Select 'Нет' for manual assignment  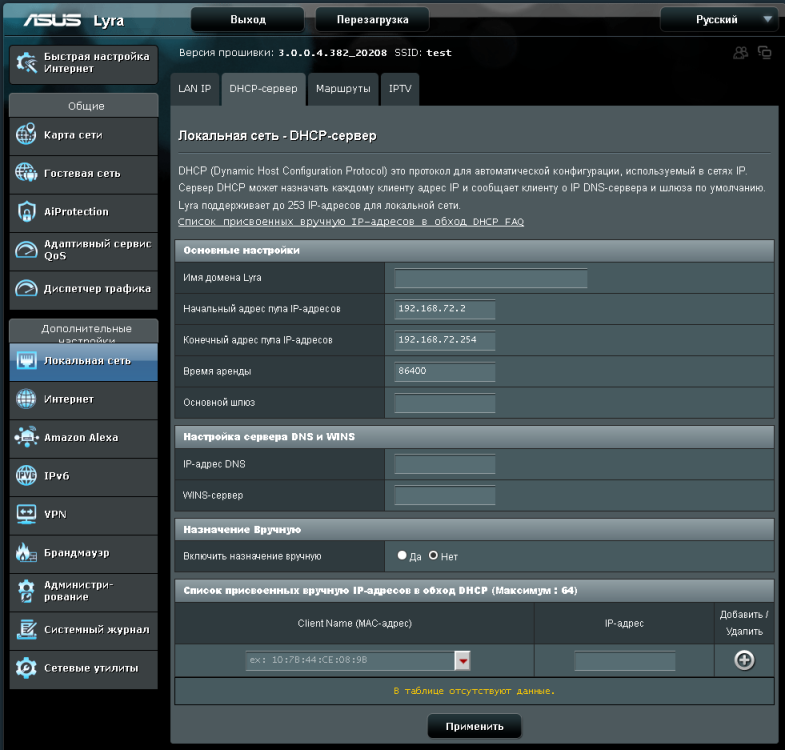coord(433,555)
